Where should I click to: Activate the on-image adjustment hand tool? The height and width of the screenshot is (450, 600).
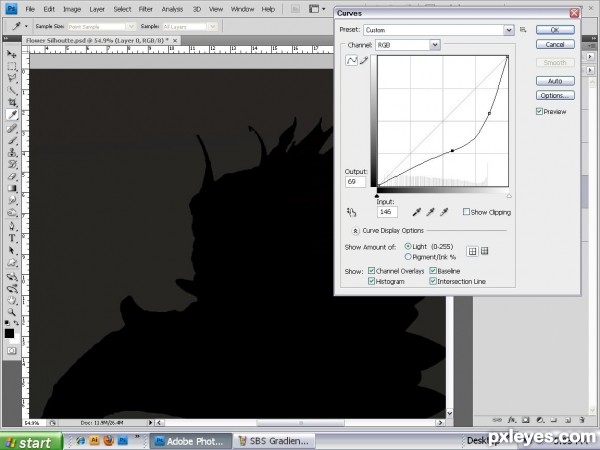pos(351,212)
